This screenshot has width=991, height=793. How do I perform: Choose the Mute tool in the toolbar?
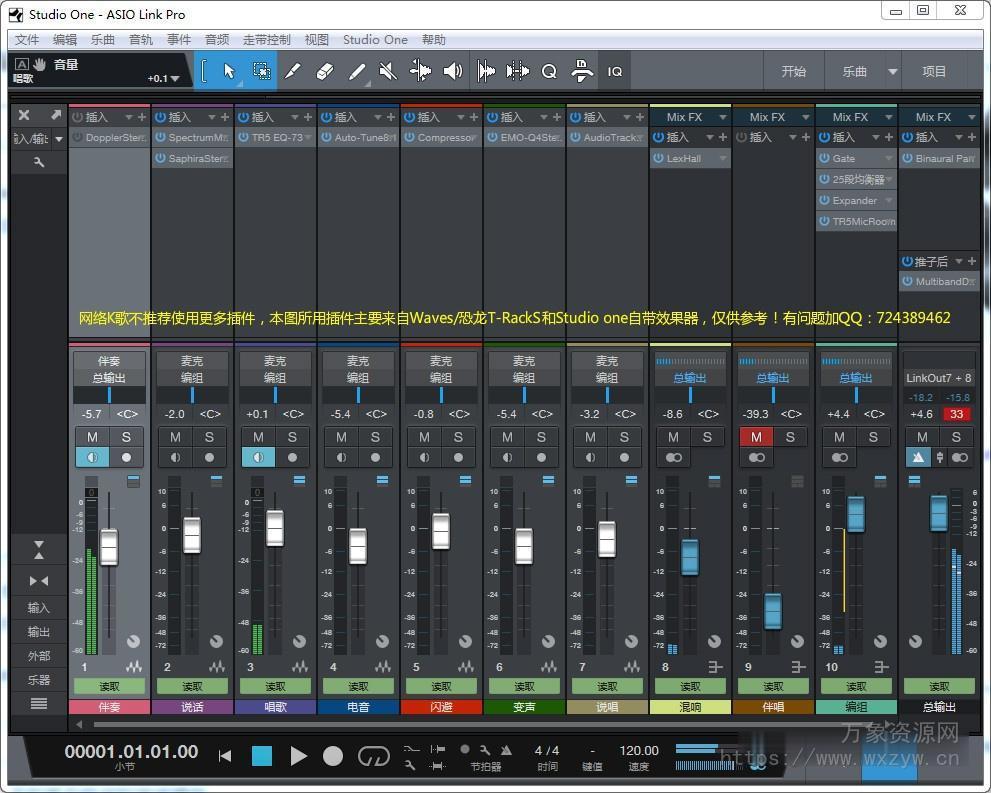tap(388, 71)
